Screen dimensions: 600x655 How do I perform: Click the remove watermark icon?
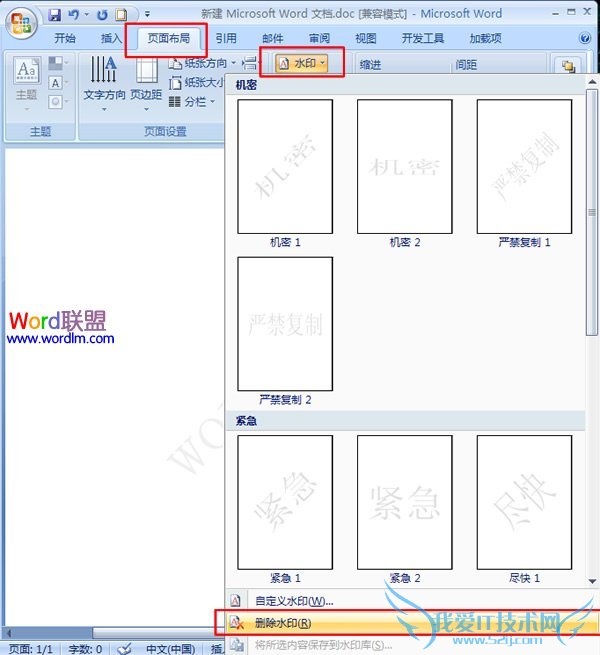[236, 623]
